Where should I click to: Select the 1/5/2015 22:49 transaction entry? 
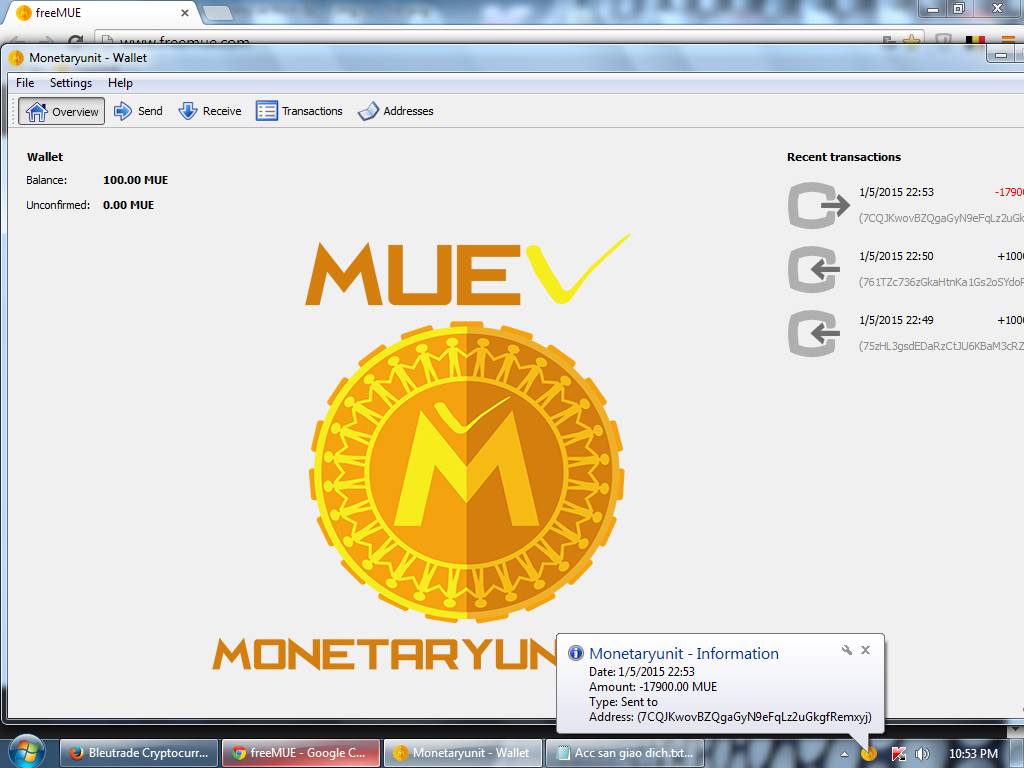905,333
